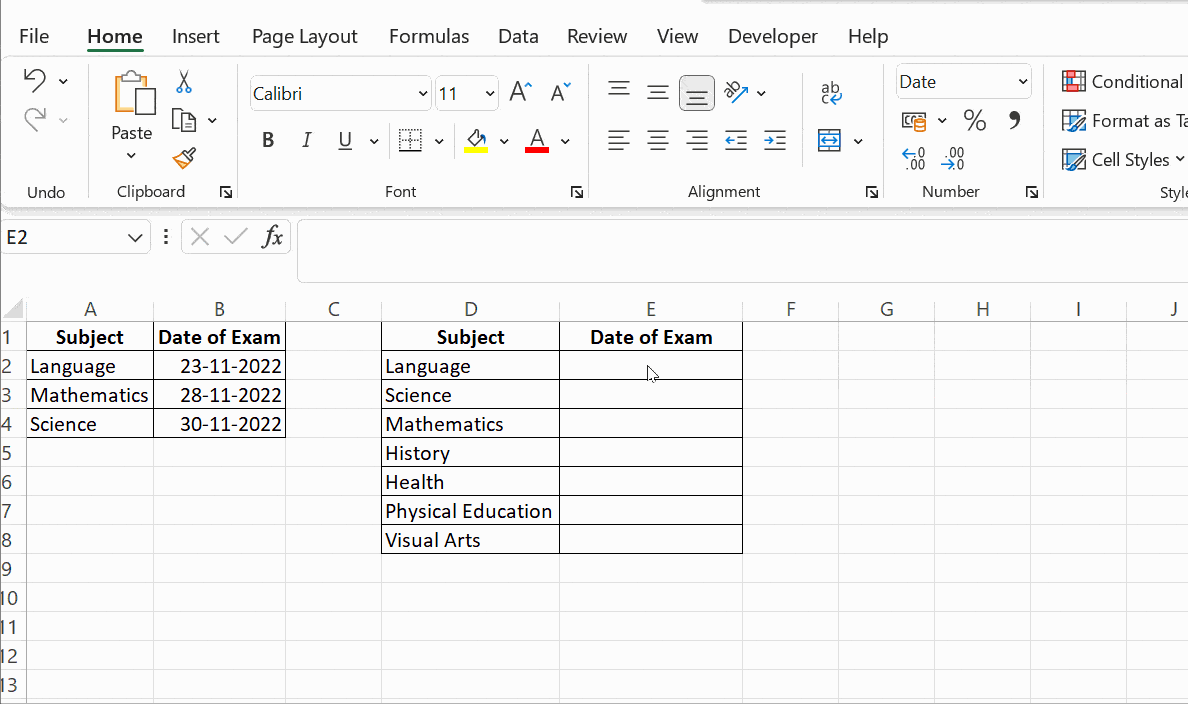Select cell B3 containing 28-11-2022
This screenshot has width=1188, height=704.
[220, 395]
